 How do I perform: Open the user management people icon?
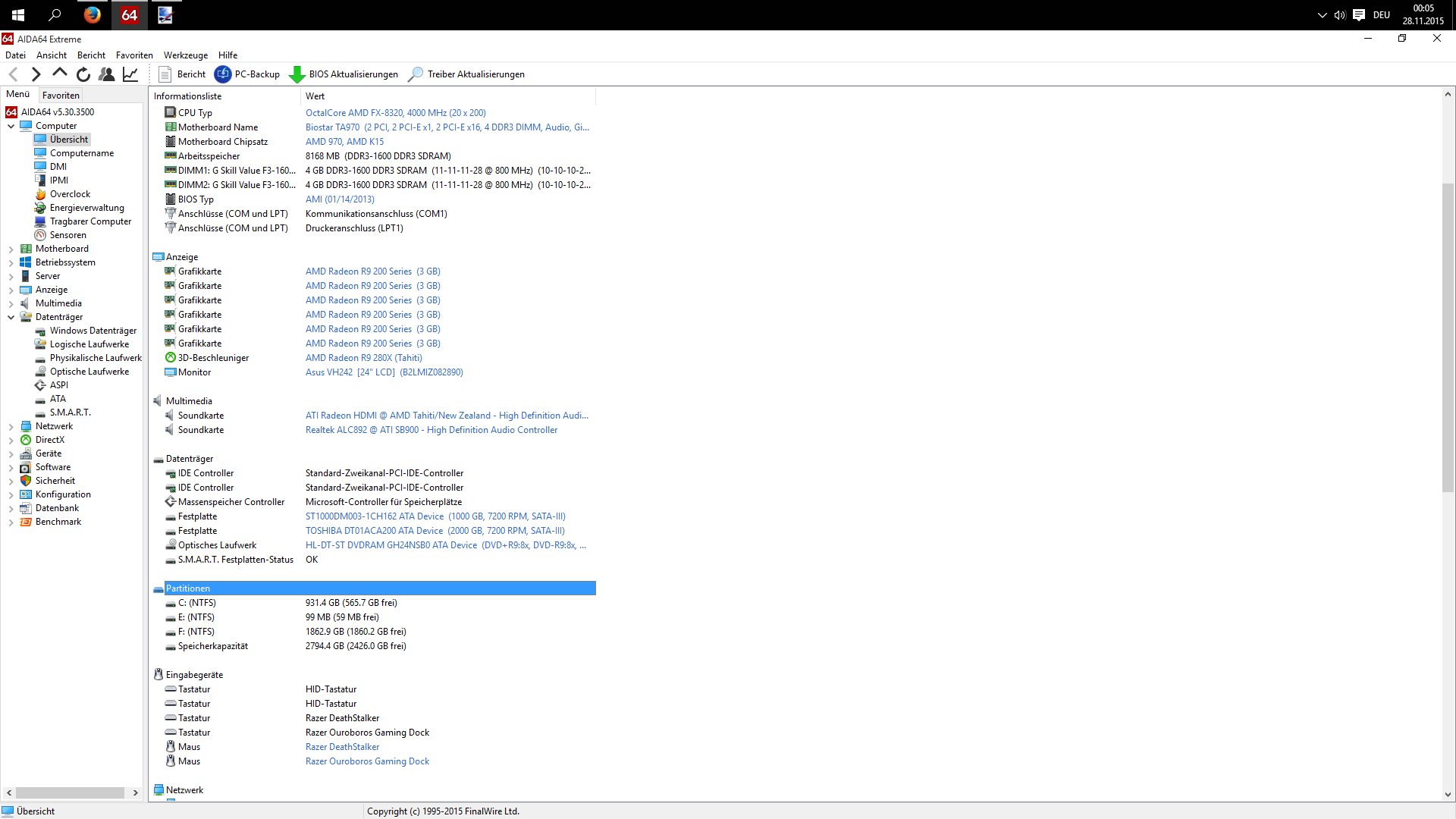tap(107, 74)
